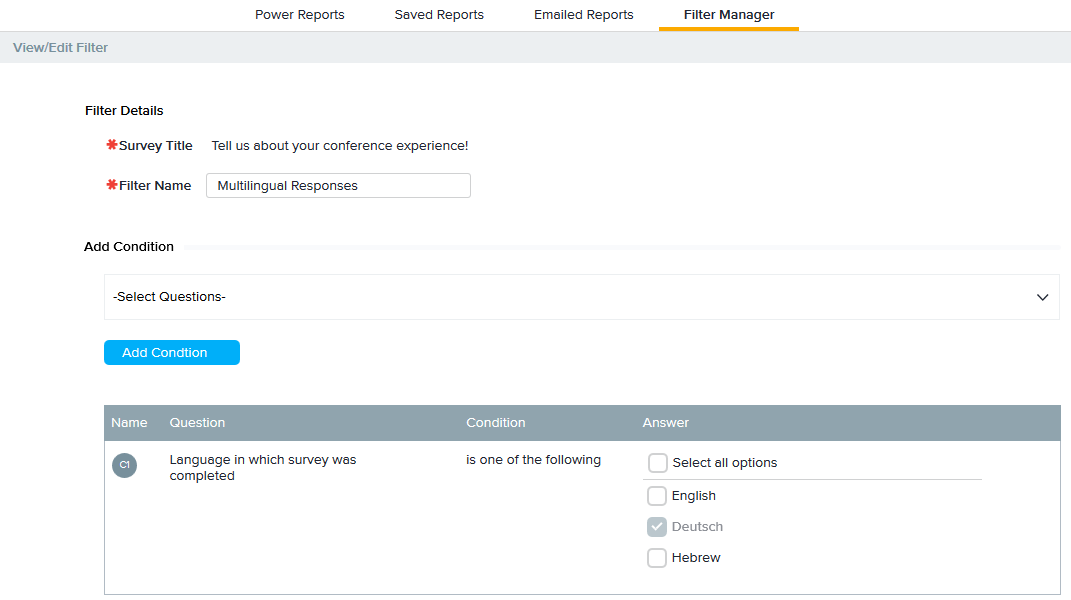Uncheck the Deutsch language checkbox

[x=657, y=527]
